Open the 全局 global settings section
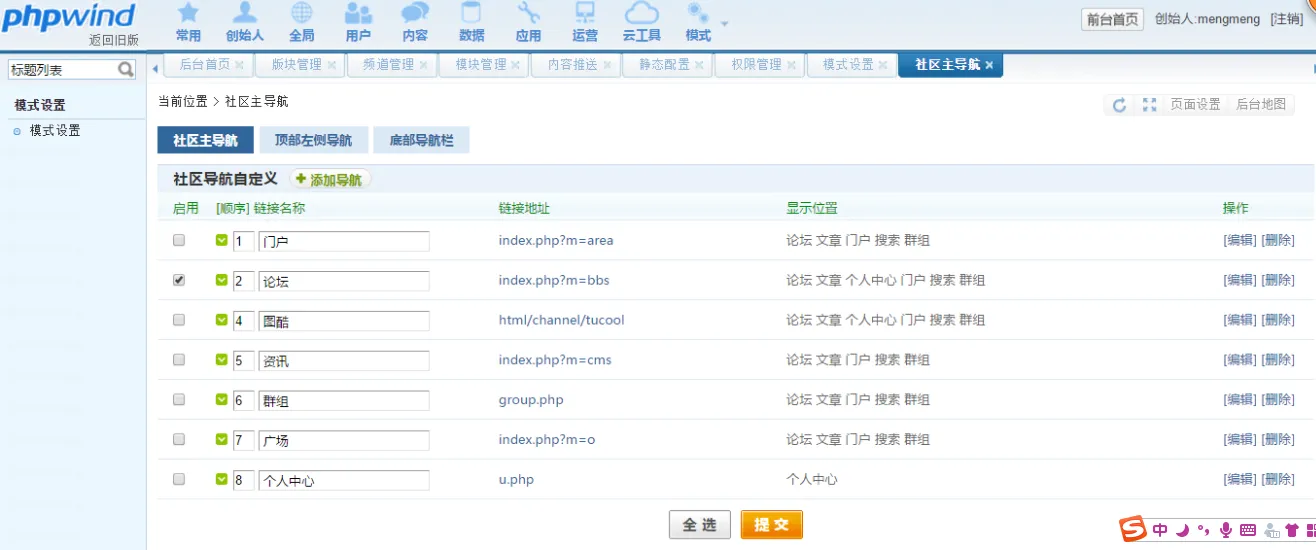Image resolution: width=1316 pixels, height=550 pixels. click(x=301, y=23)
